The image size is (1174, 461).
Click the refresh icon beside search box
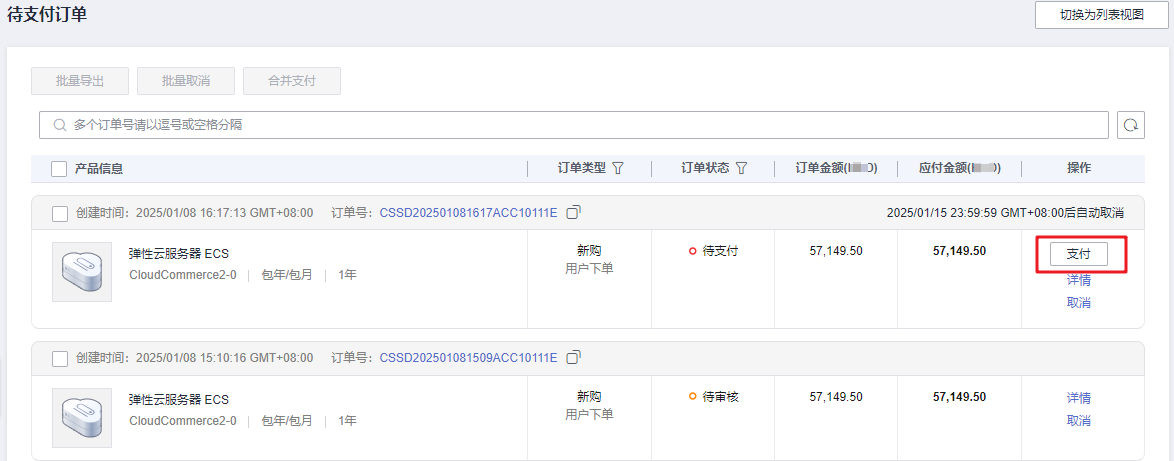point(1131,125)
